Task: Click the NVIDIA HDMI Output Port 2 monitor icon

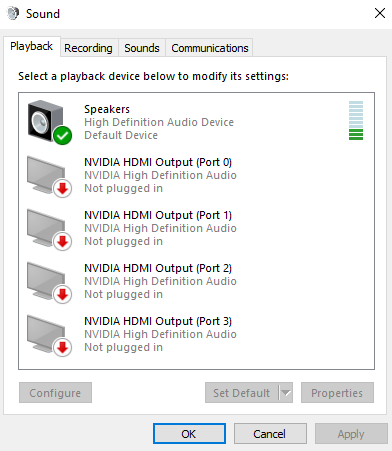Action: click(x=49, y=282)
